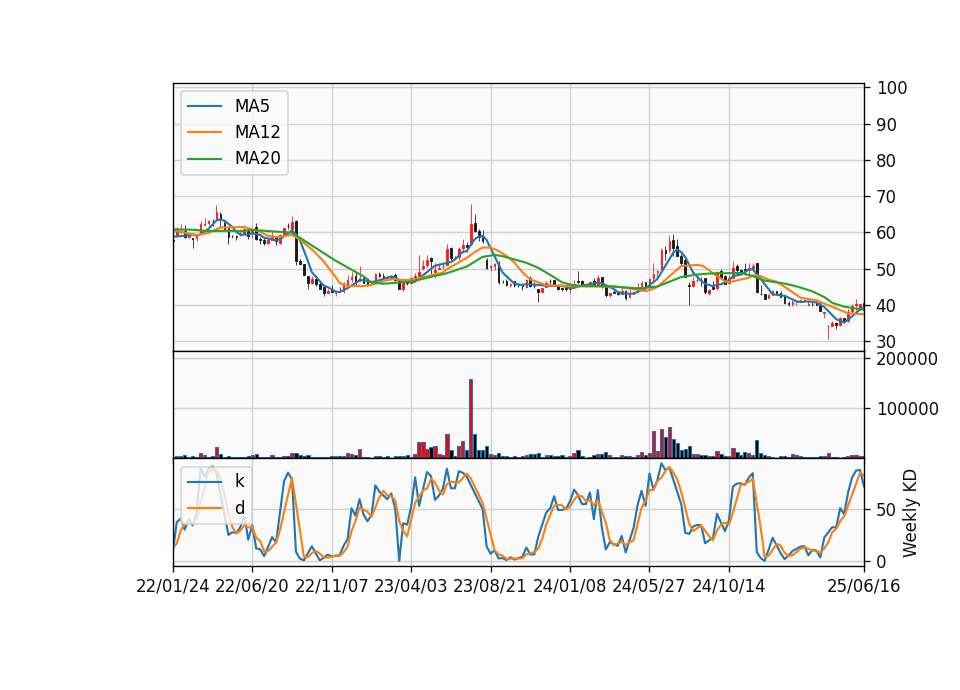Click the 23/04/03 date tick label
This screenshot has width=960, height=690.
click(411, 586)
